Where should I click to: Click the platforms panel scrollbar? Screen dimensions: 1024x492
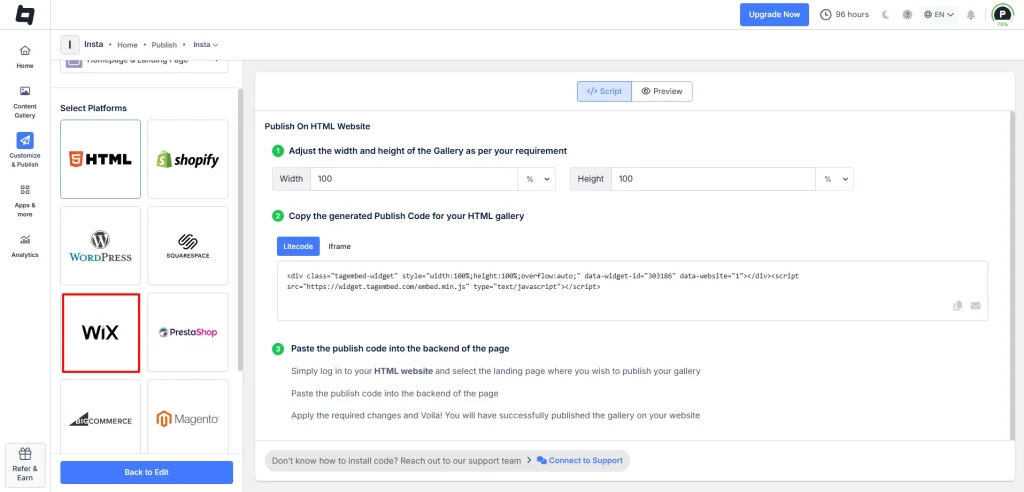(x=240, y=229)
